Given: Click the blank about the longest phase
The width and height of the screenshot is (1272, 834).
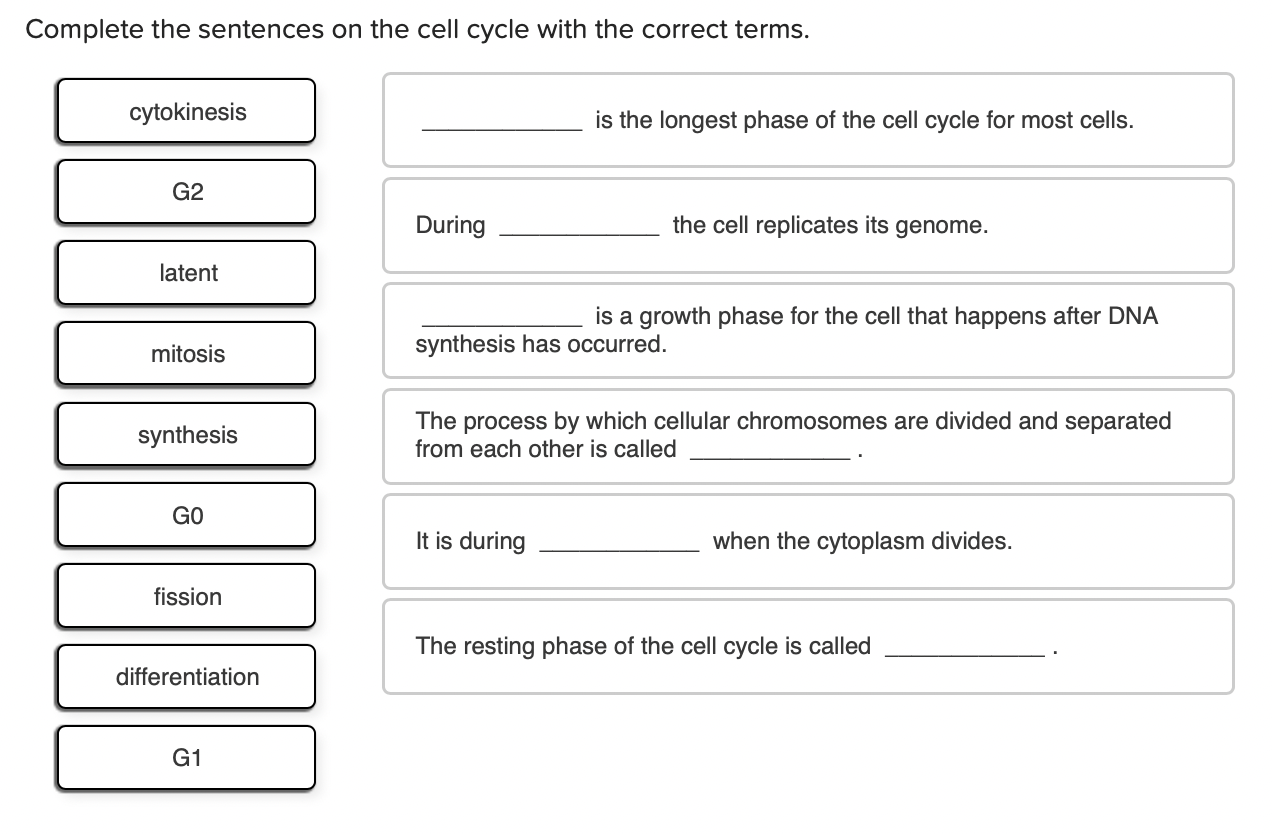Looking at the screenshot, I should pyautogui.click(x=500, y=122).
